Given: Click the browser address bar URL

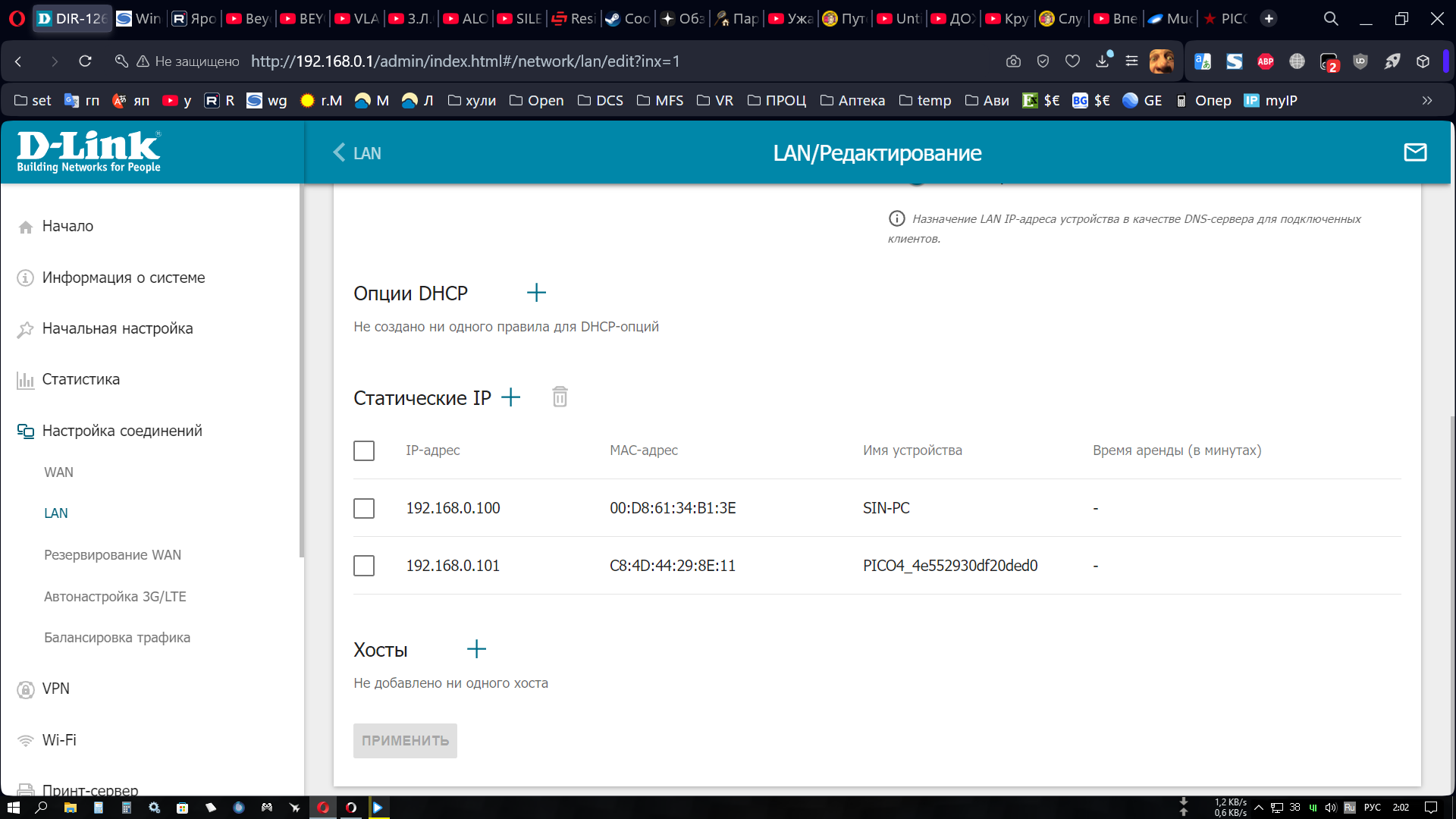Looking at the screenshot, I should 465,61.
